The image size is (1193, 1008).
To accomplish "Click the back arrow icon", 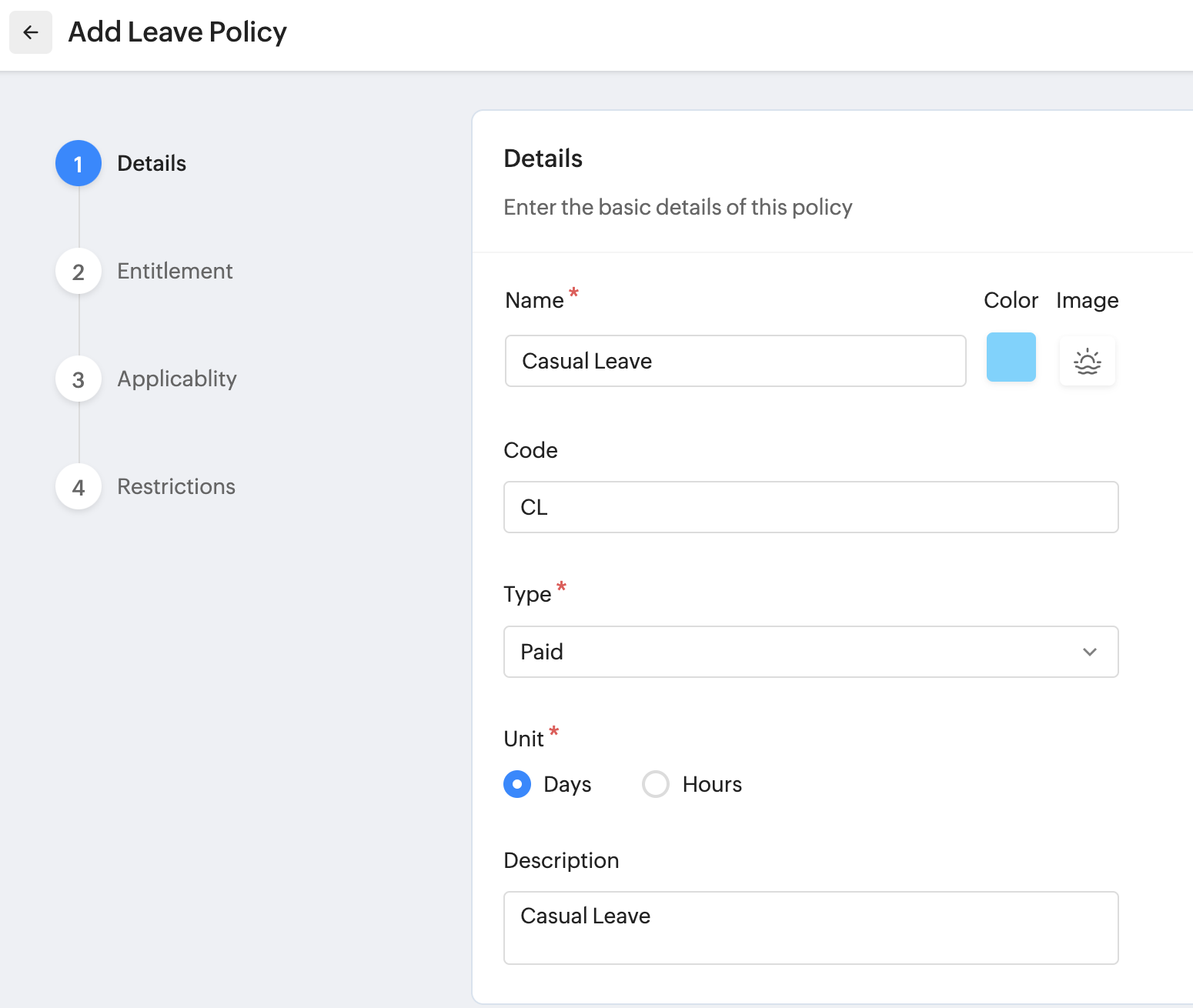I will click(x=31, y=32).
